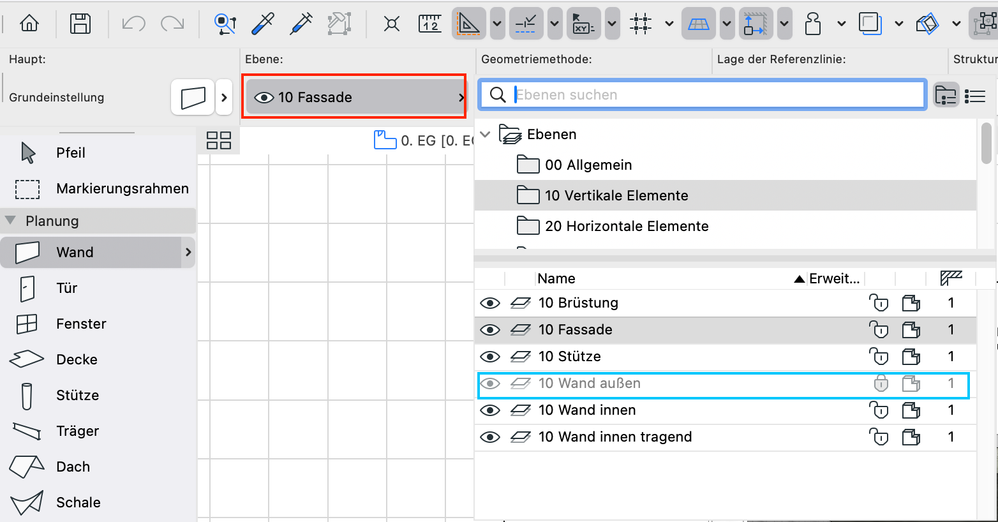998x522 pixels.
Task: Select the Träger beam tool
Action: (x=98, y=431)
